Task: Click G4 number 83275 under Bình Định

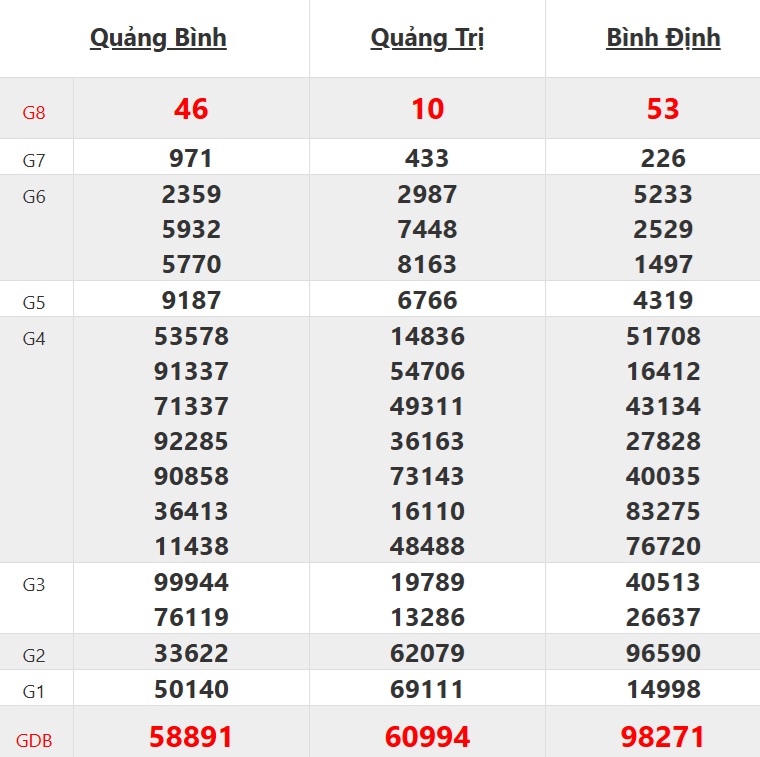Action: (x=663, y=511)
